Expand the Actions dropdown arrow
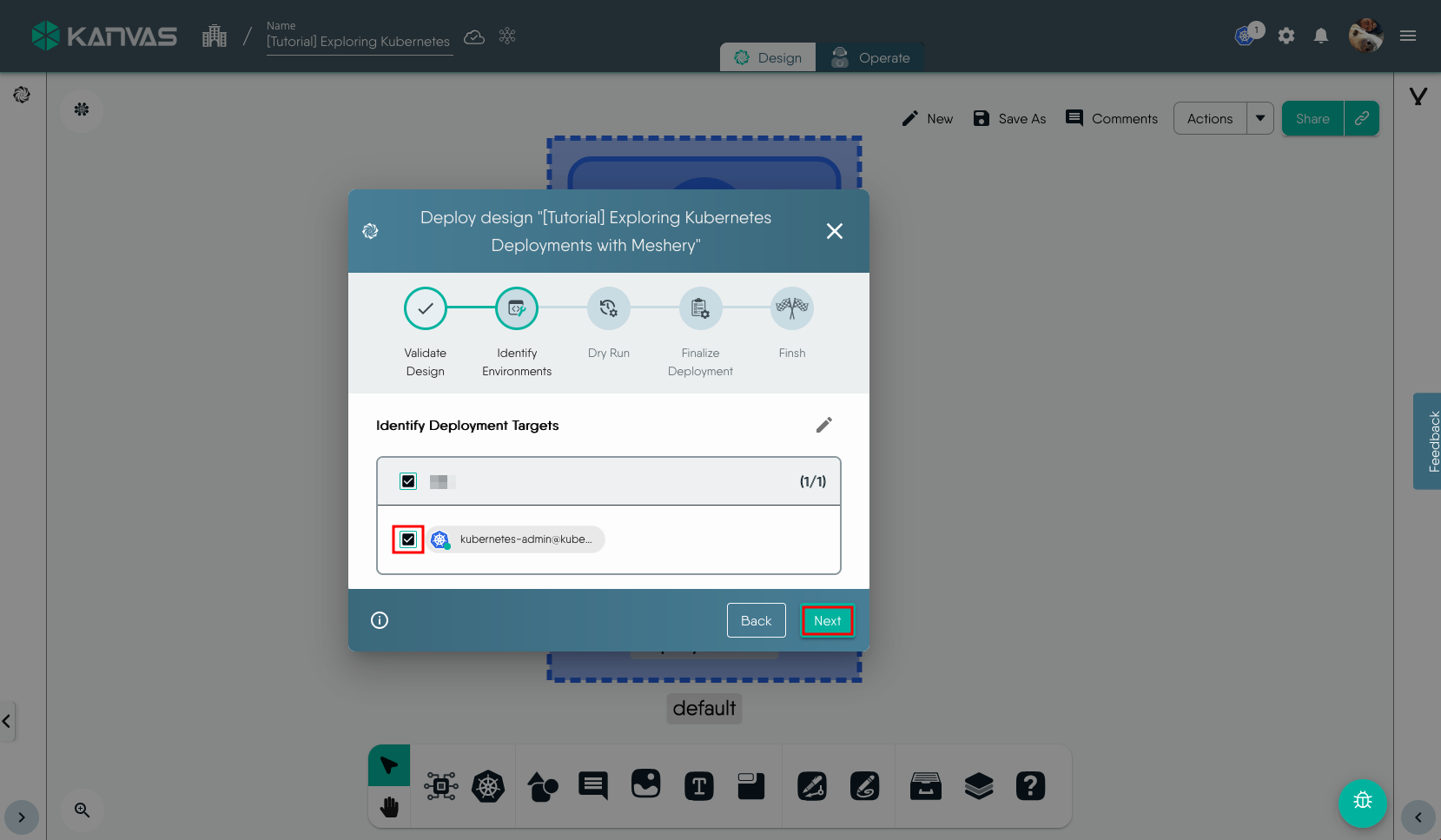1441x840 pixels. (1259, 118)
